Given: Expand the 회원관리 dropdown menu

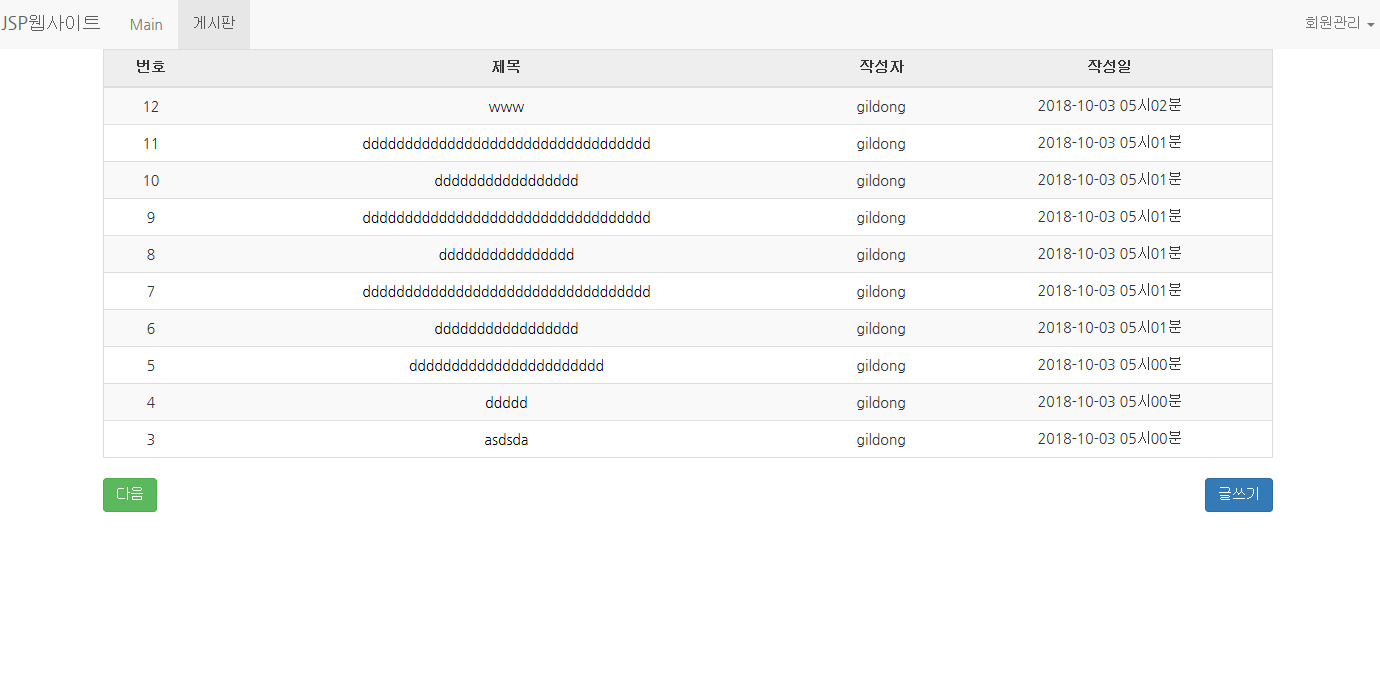Looking at the screenshot, I should click(1340, 23).
